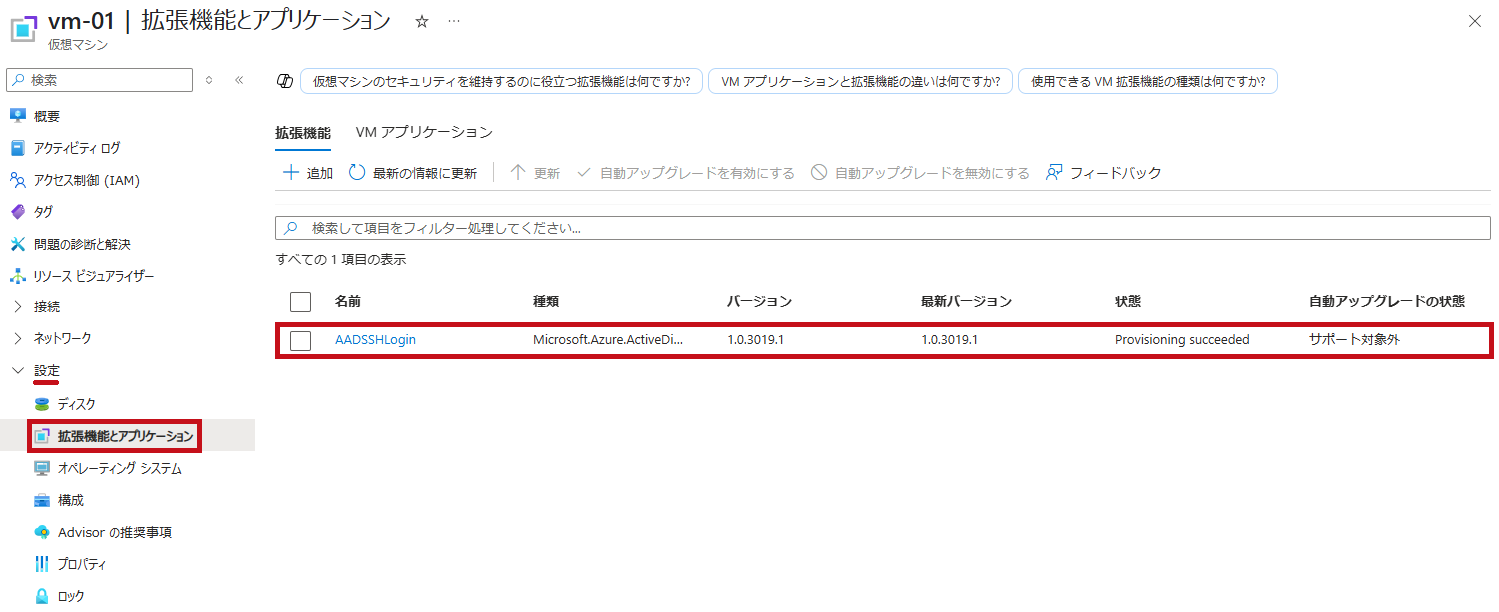Screen dimensions: 1499x612
Task: Open プロパティ properties icon in sidebar
Action: [42, 564]
